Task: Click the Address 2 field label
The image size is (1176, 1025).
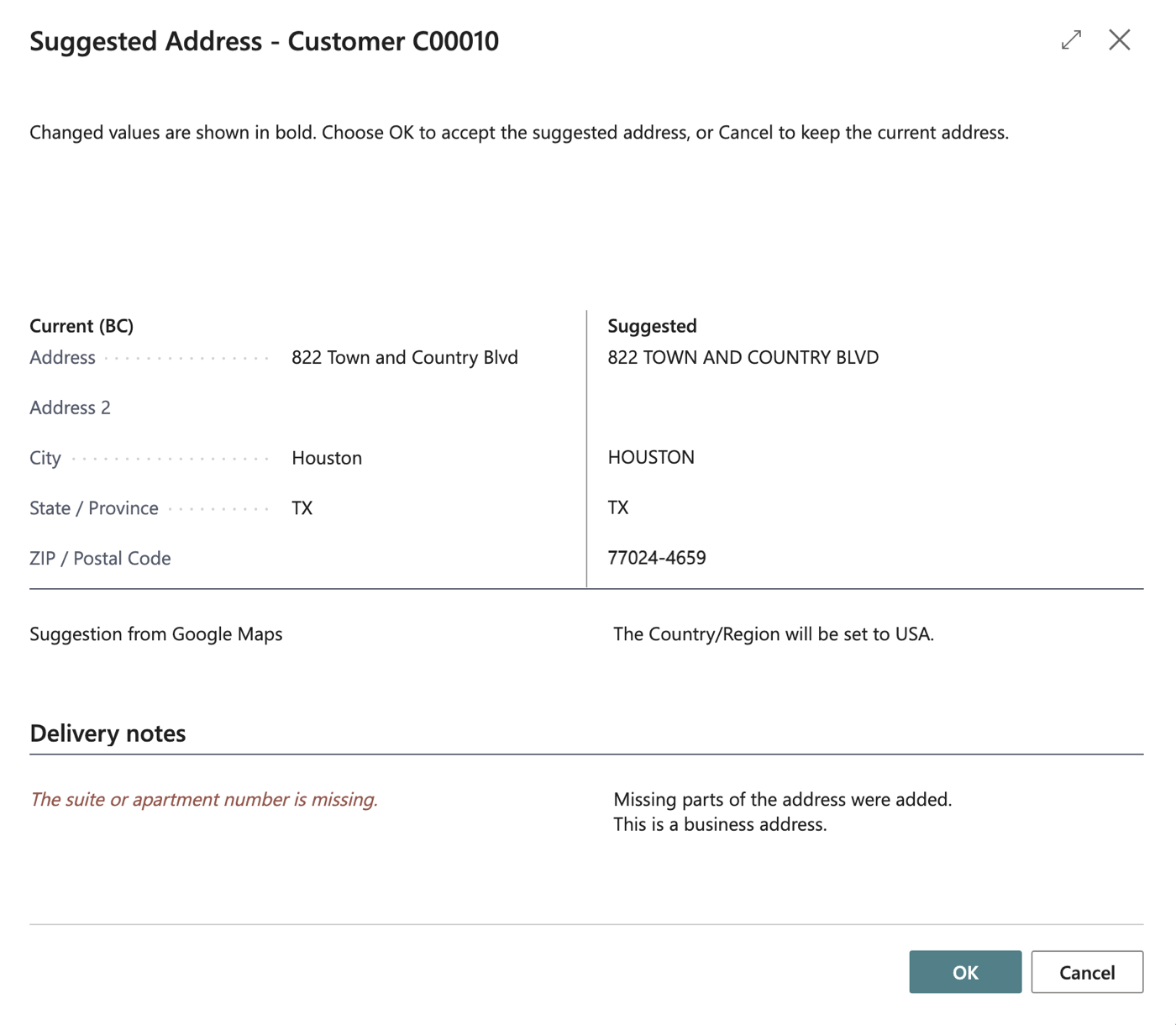Action: click(x=70, y=407)
